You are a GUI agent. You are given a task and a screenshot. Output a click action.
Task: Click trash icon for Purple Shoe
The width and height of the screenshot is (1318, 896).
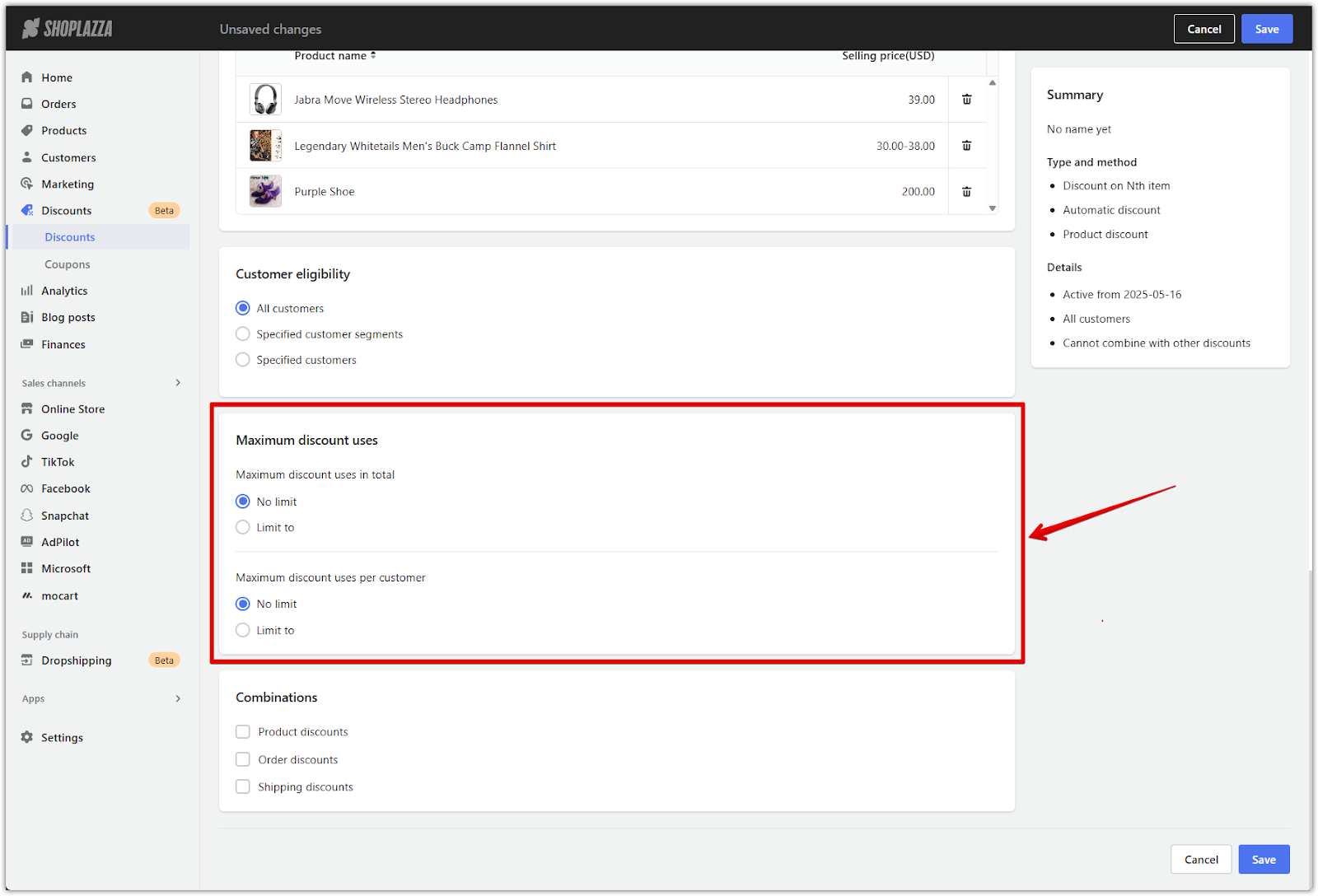[966, 192]
